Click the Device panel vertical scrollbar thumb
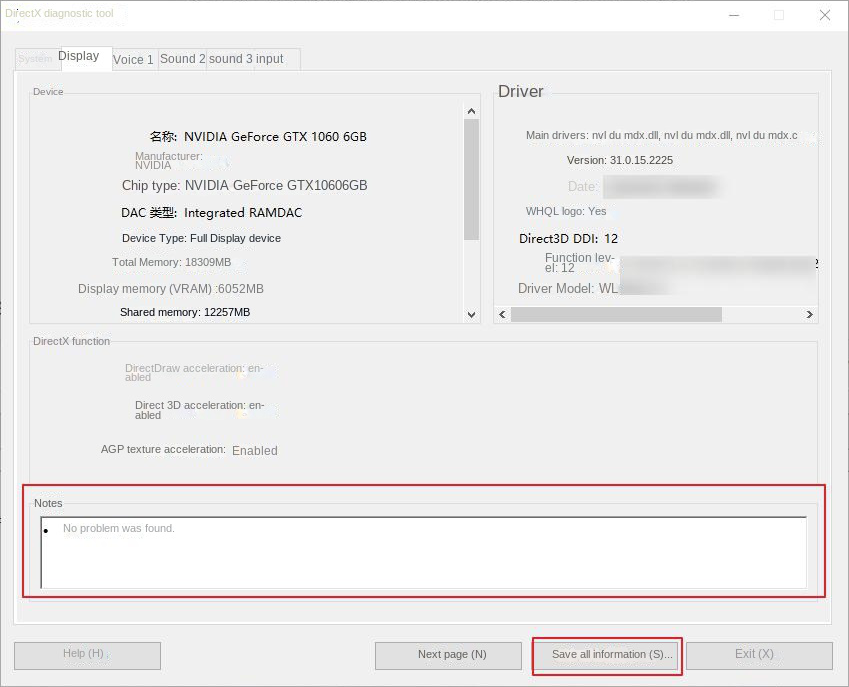The image size is (849, 687). pos(472,180)
